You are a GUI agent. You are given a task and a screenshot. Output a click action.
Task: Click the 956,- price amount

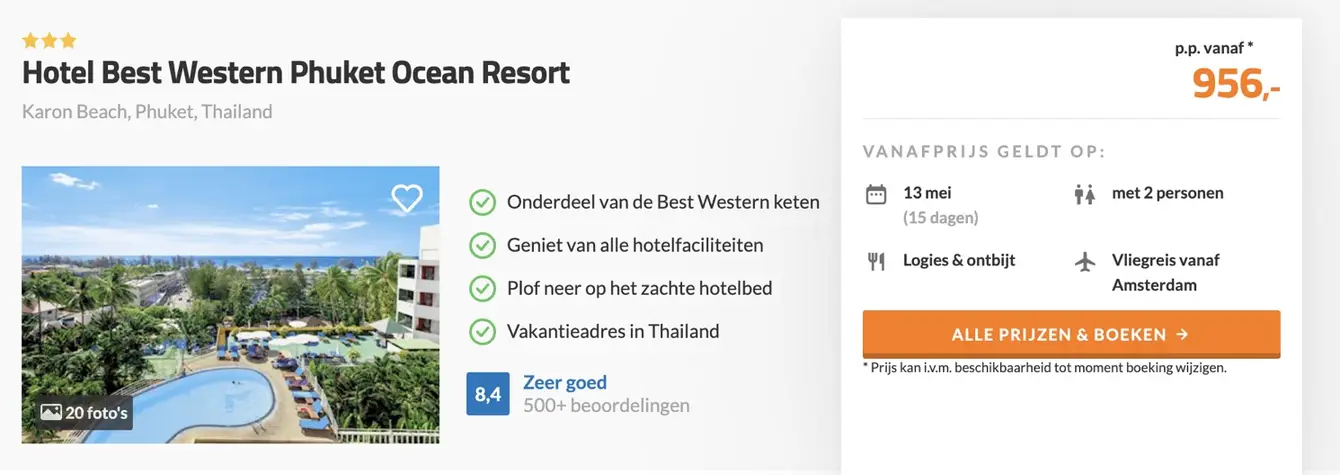click(1236, 86)
